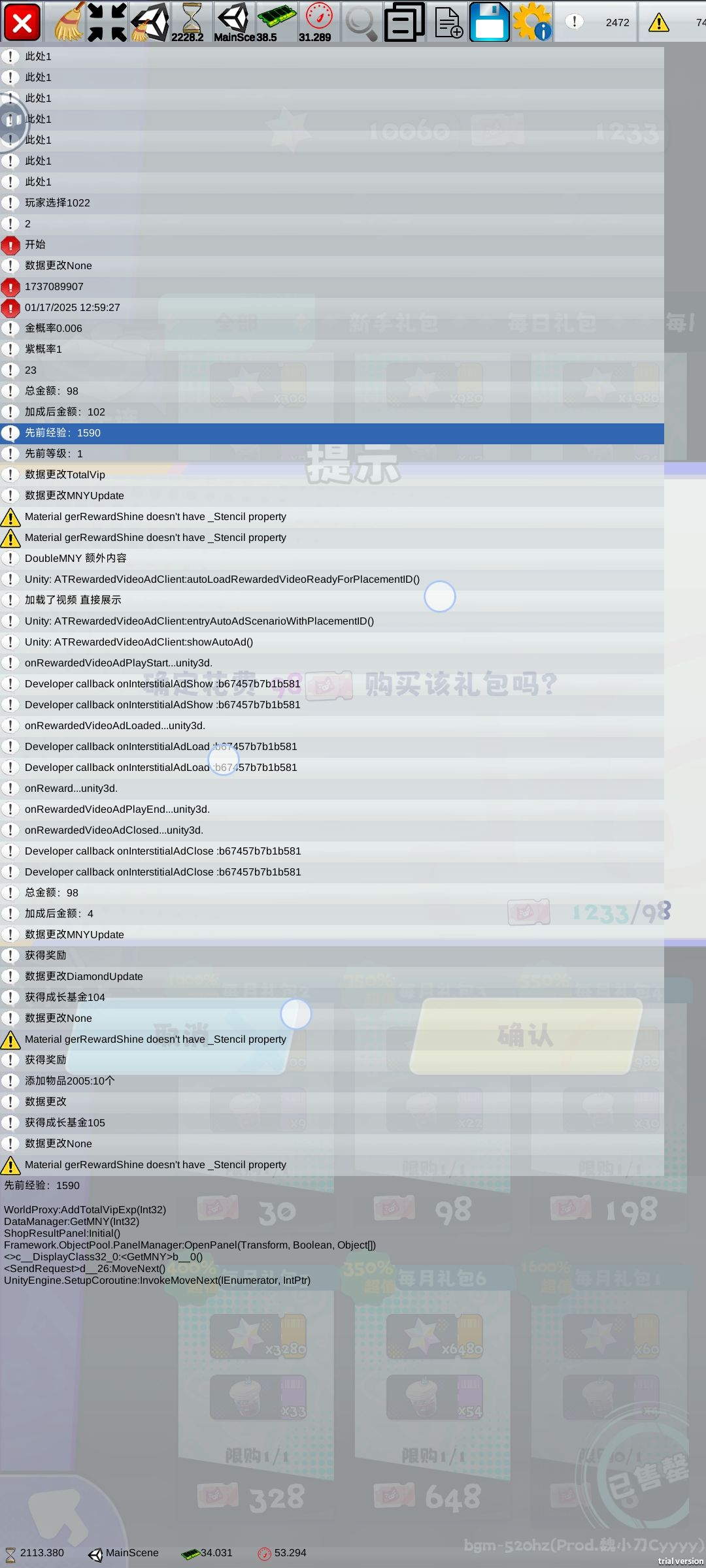Open log search with the magnifier icon
This screenshot has height=1568, width=706.
(361, 22)
